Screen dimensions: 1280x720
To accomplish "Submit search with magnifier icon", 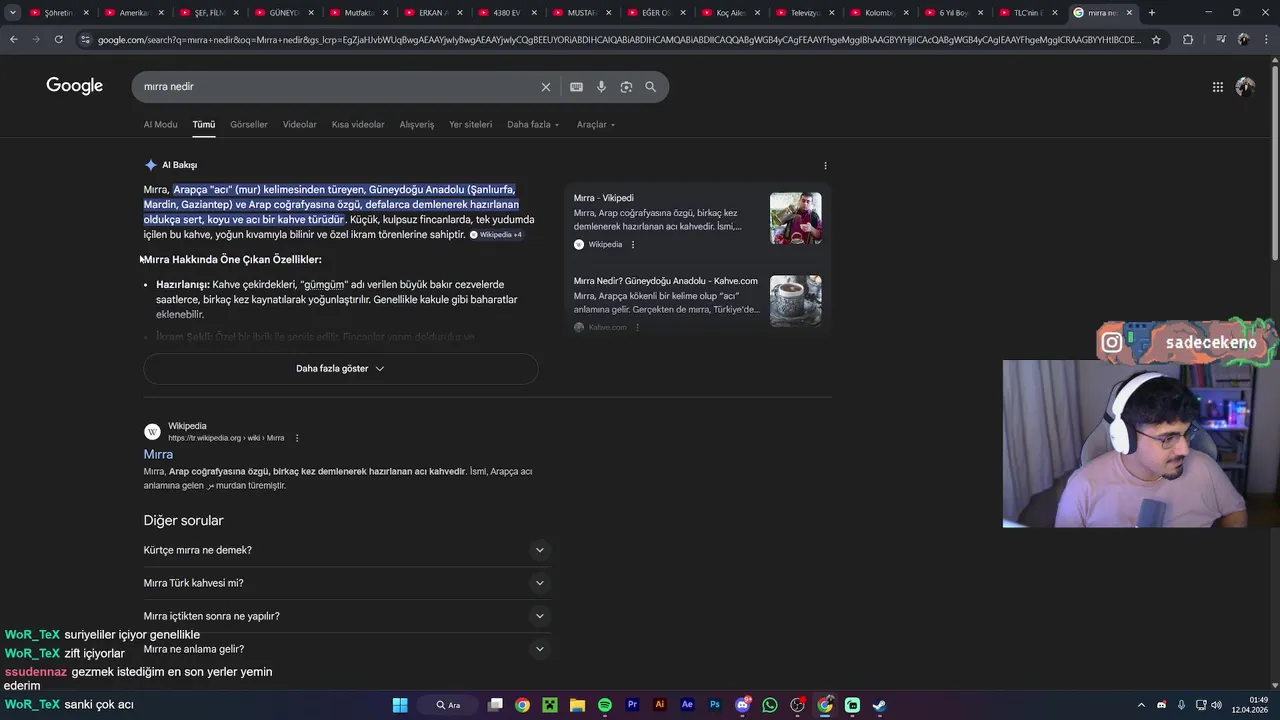I will point(651,87).
